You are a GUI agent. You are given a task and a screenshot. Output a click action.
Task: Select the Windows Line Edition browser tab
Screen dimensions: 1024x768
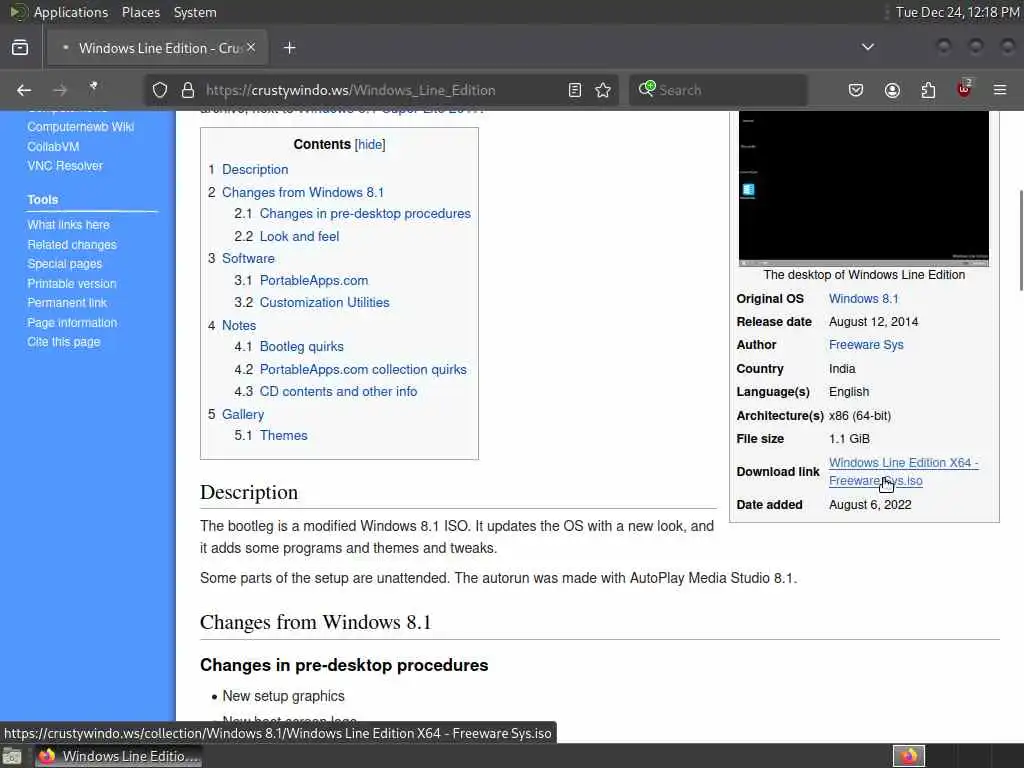(x=157, y=48)
